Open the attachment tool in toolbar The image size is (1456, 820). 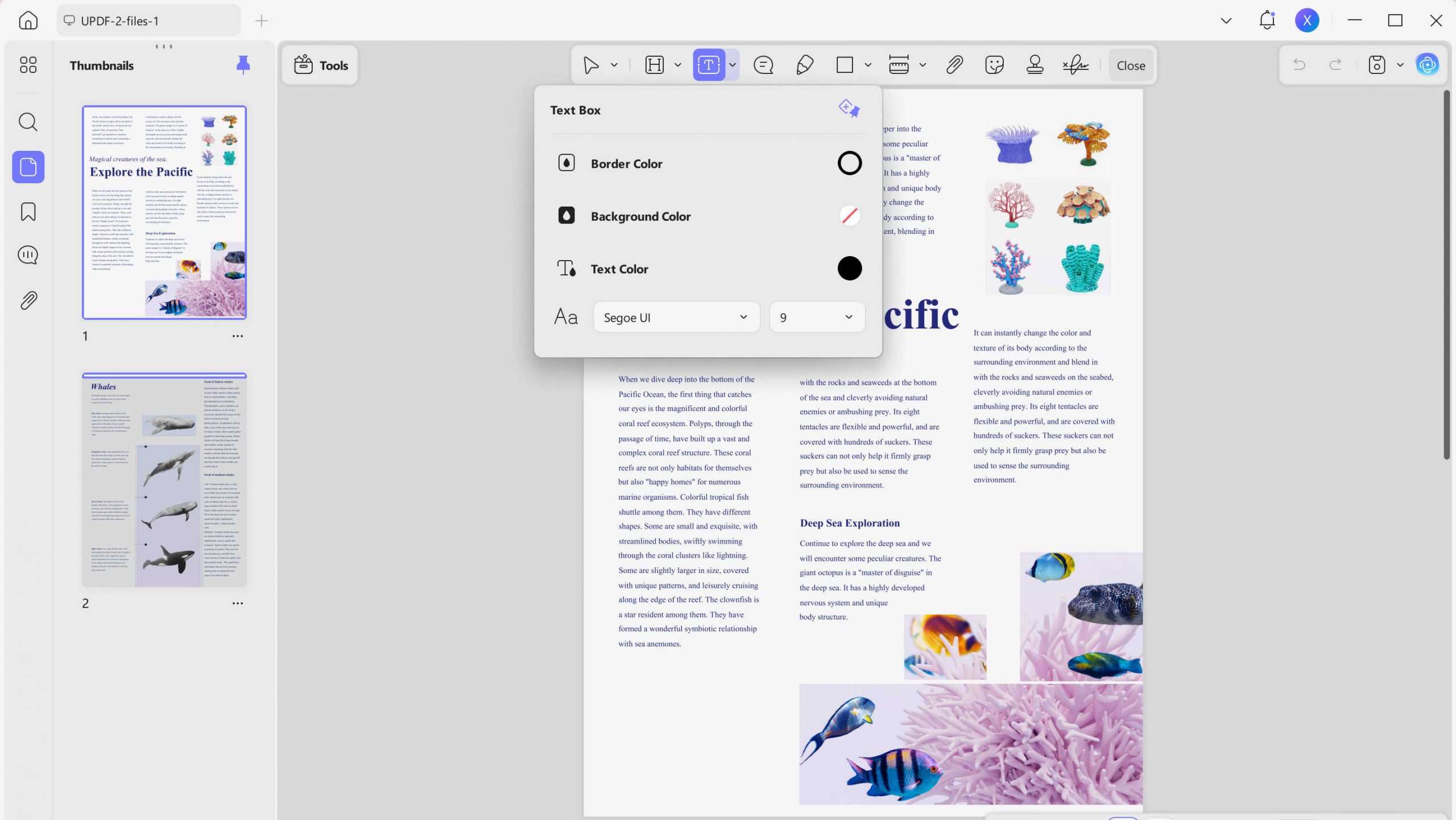954,65
